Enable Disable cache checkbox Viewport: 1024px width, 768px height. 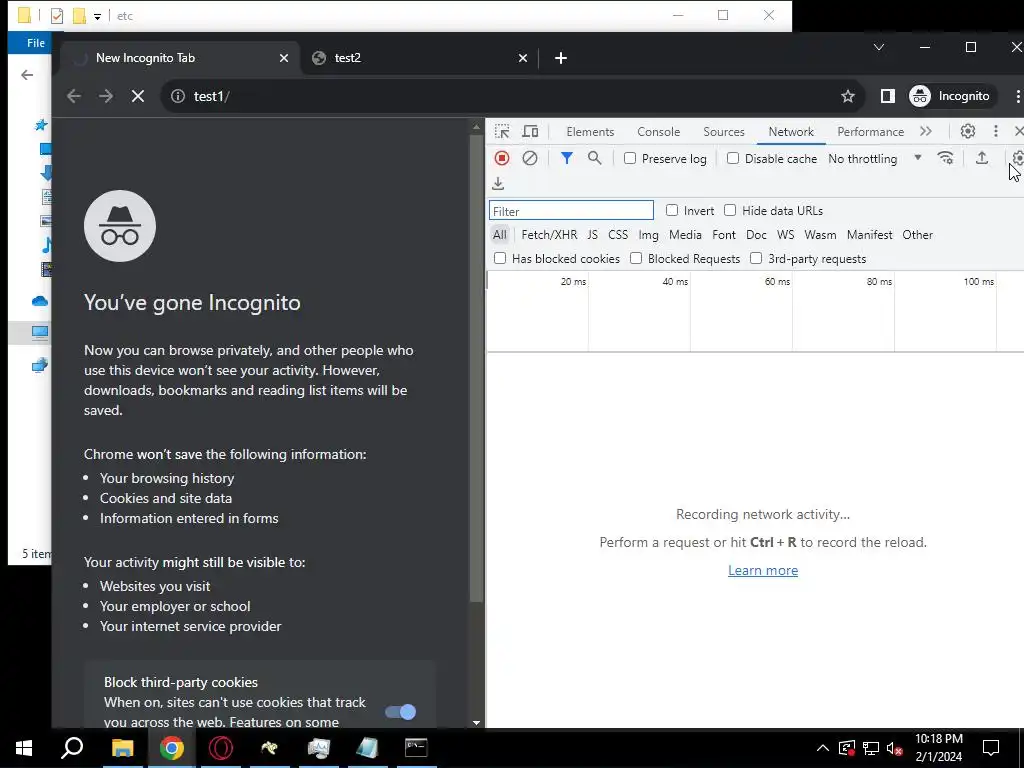pyautogui.click(x=733, y=158)
